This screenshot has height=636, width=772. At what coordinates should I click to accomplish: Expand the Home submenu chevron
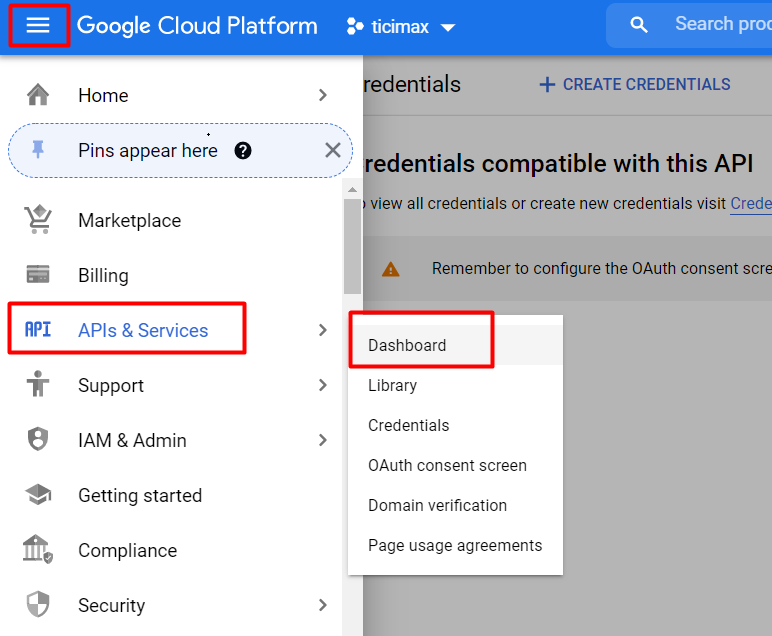pyautogui.click(x=323, y=95)
